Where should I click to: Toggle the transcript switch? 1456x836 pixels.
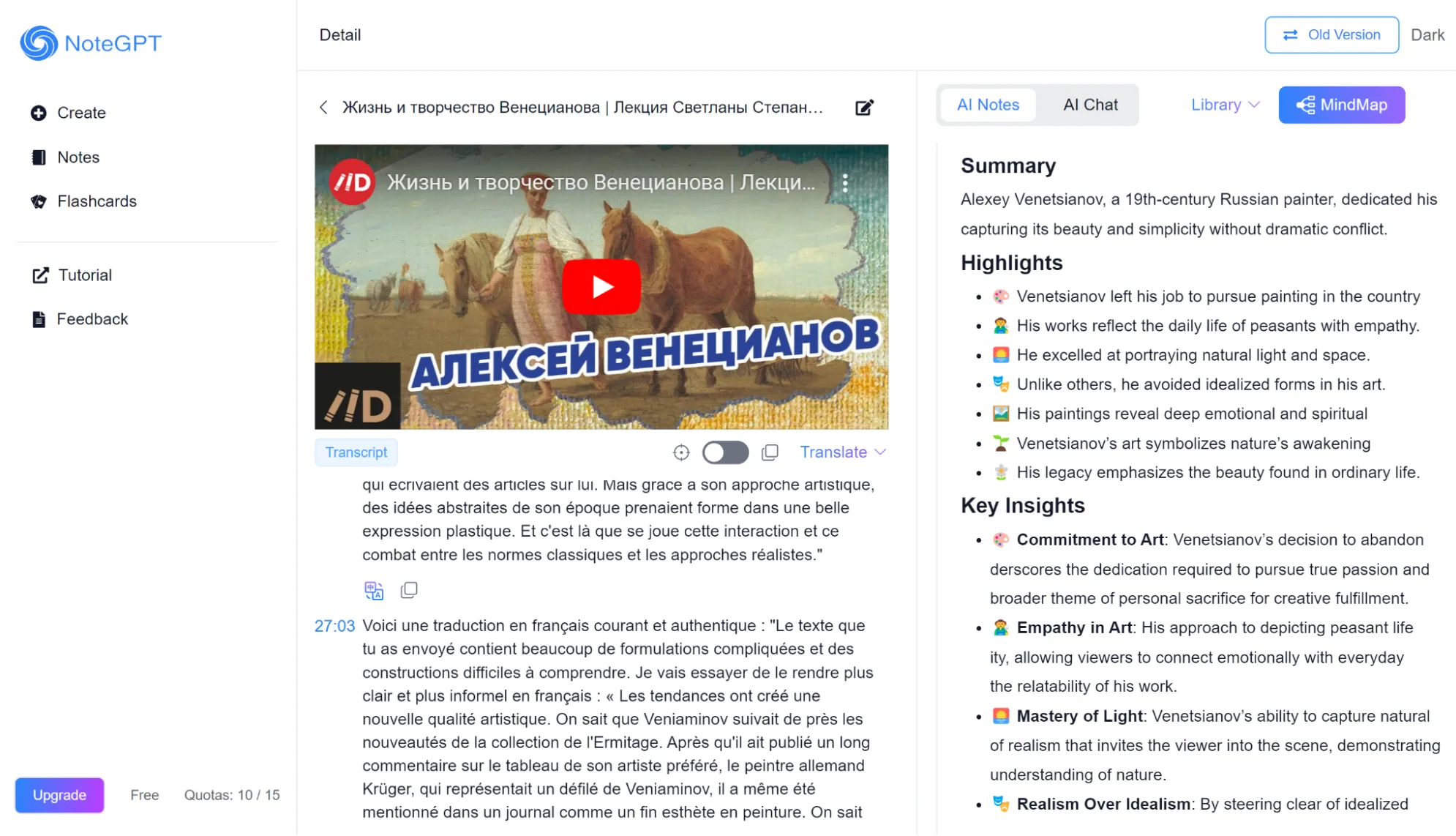pos(725,452)
